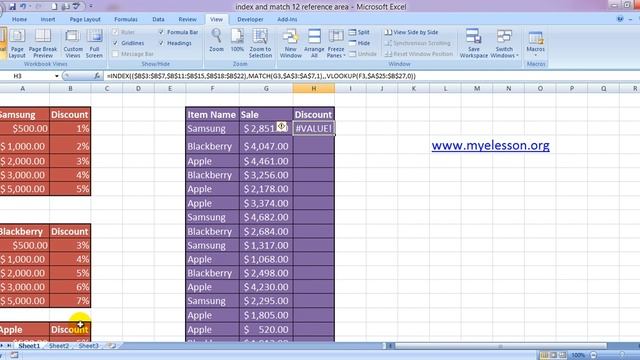
Task: Switch to Sheet2 tab
Action: coord(59,346)
